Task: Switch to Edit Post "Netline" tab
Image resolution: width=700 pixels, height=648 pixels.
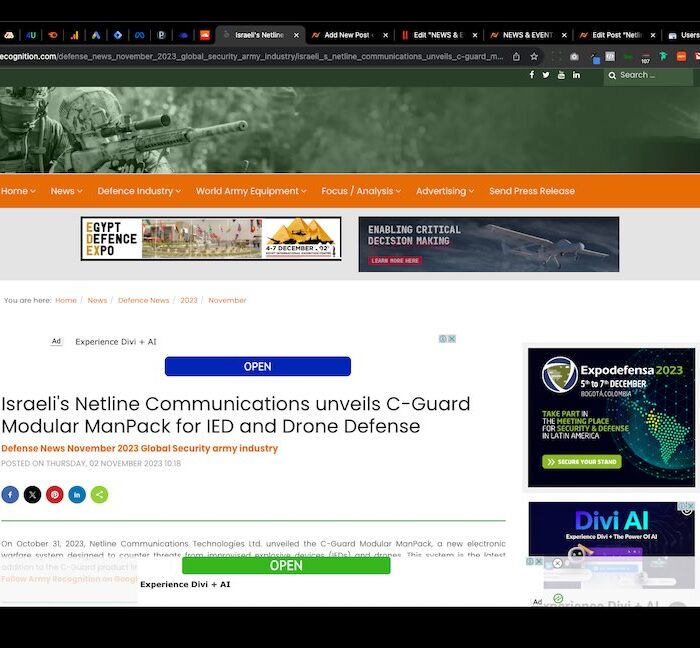Action: click(618, 35)
